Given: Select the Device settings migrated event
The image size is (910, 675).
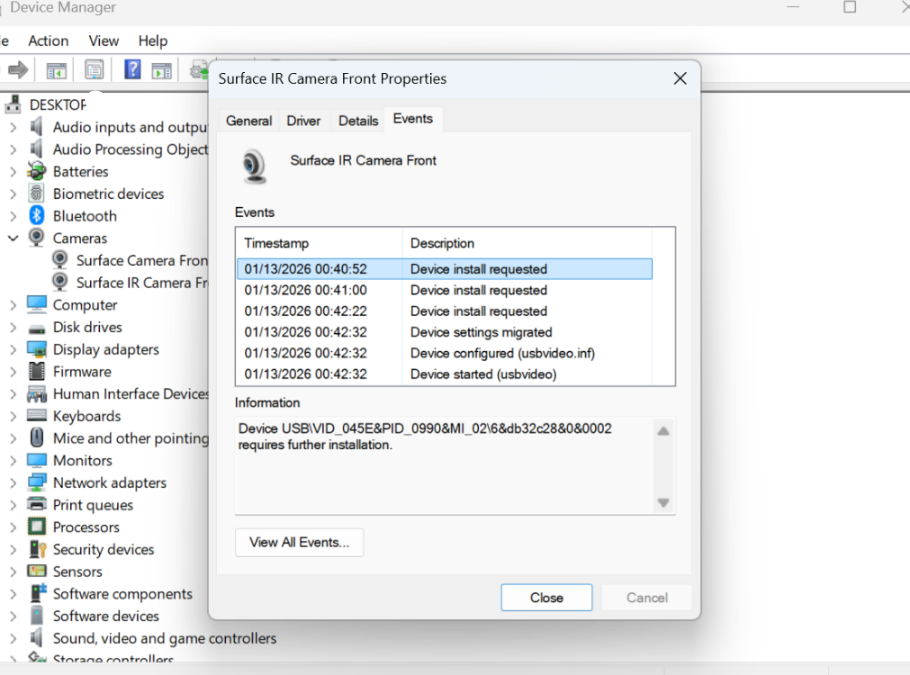Looking at the screenshot, I should [445, 332].
